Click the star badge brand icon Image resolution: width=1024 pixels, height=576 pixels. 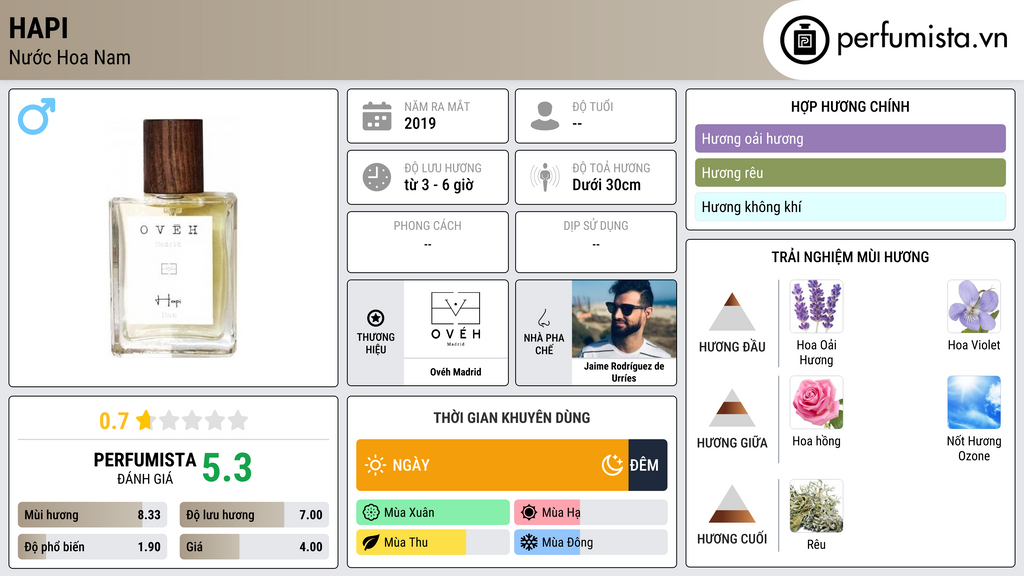[376, 318]
